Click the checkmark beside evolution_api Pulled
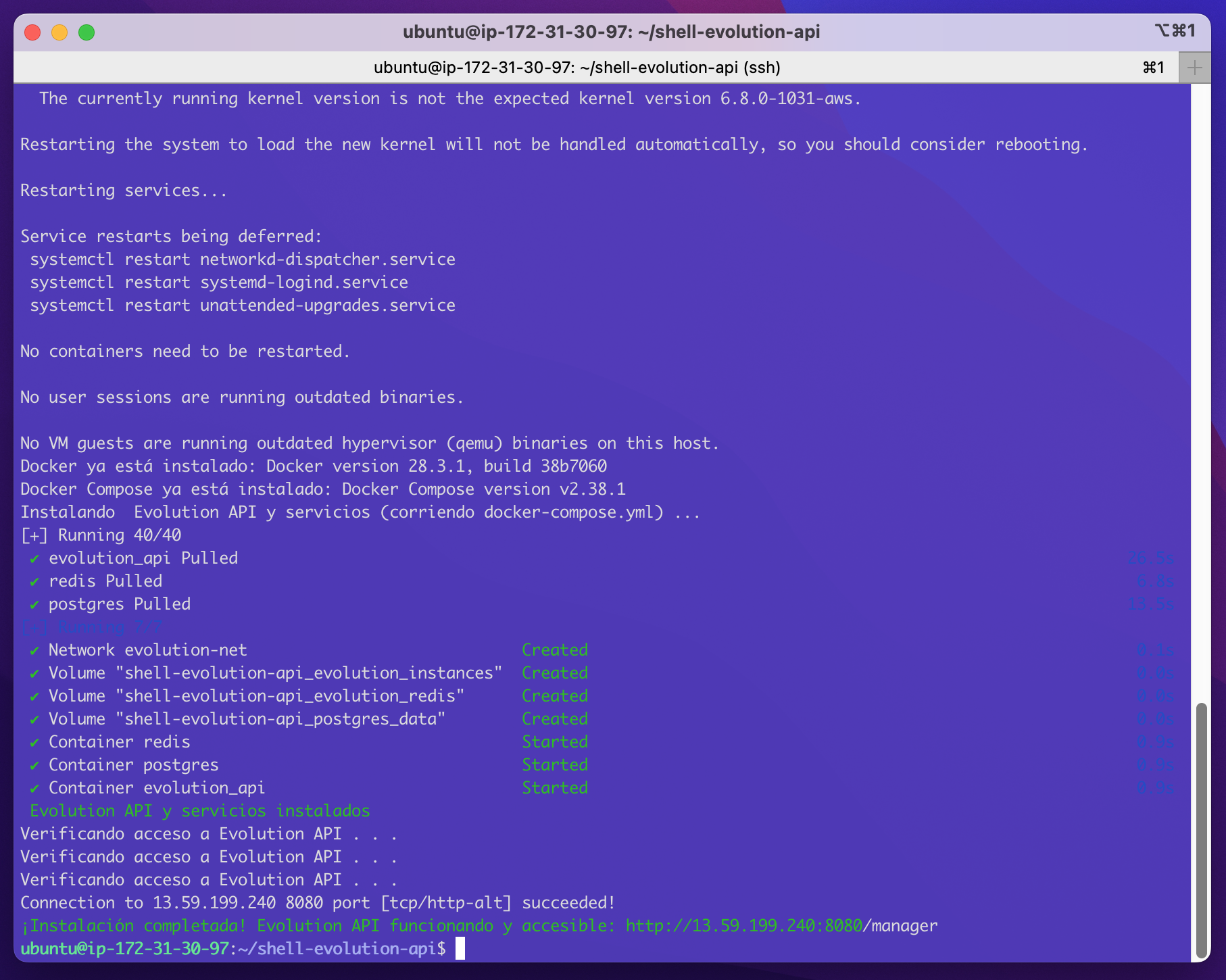The width and height of the screenshot is (1226, 980). coord(34,559)
